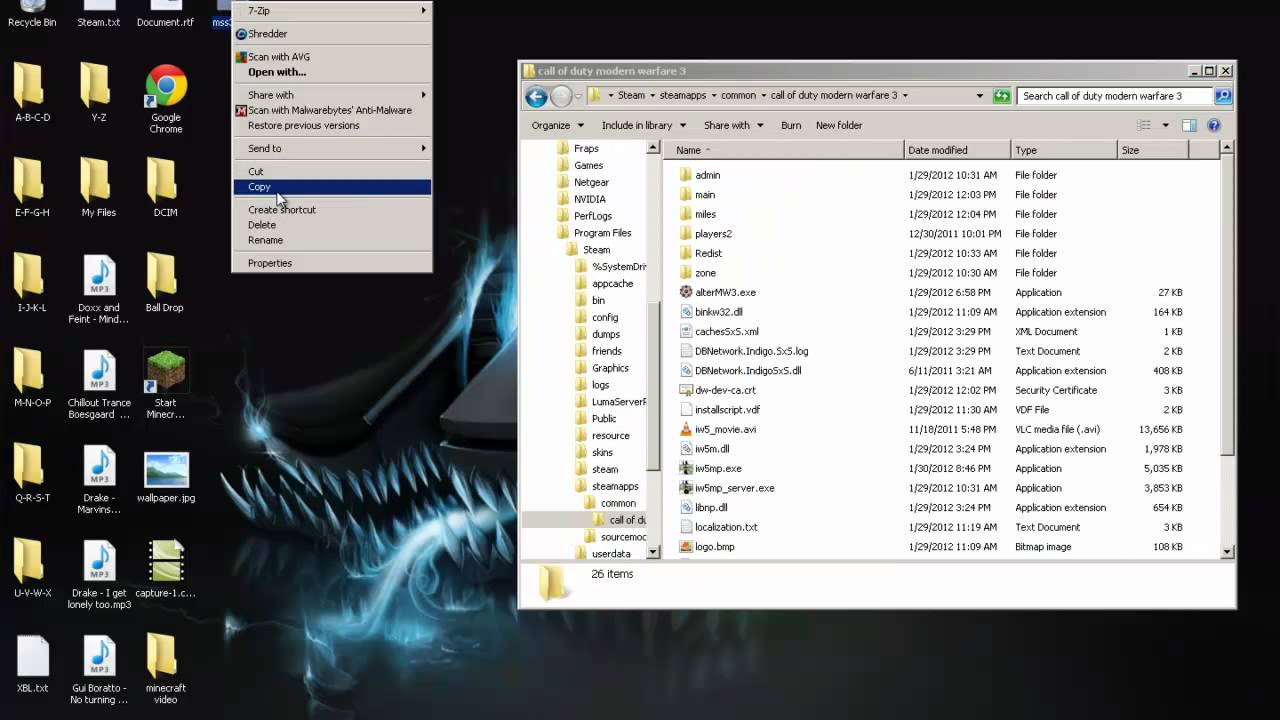Click the address bar refresh icon

pyautogui.click(x=1002, y=96)
